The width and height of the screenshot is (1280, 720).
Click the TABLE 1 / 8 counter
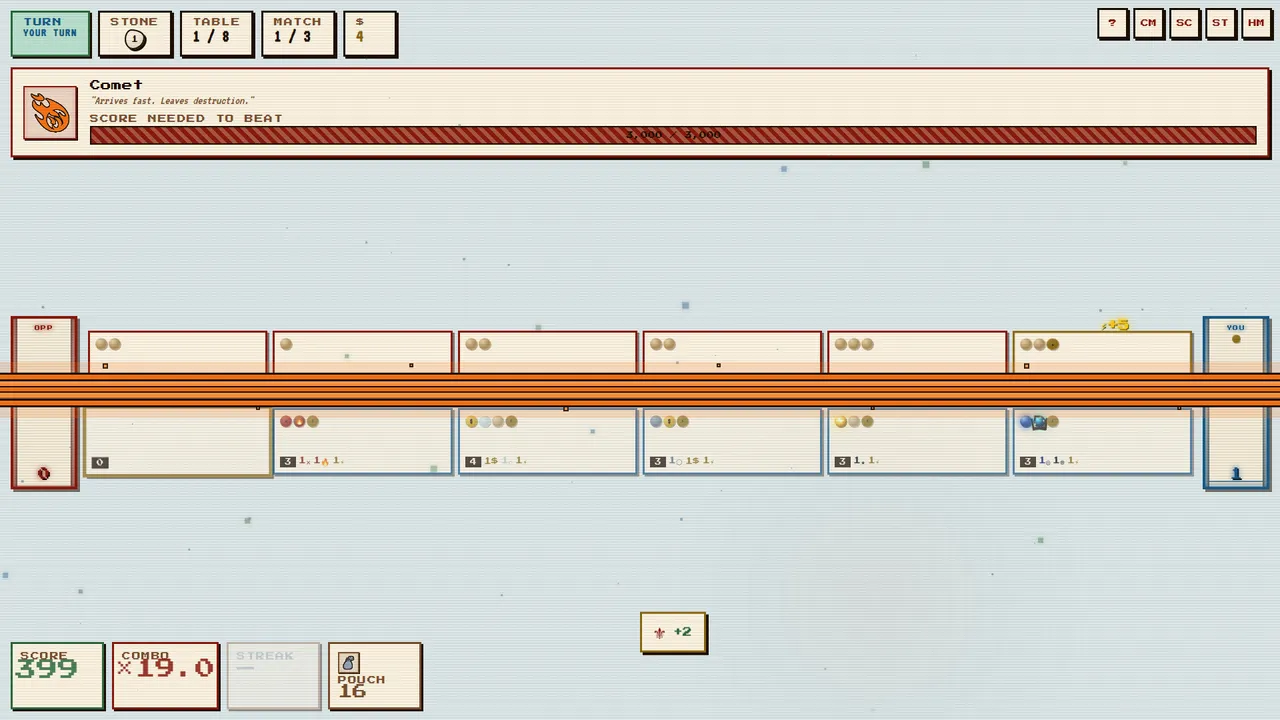216,33
